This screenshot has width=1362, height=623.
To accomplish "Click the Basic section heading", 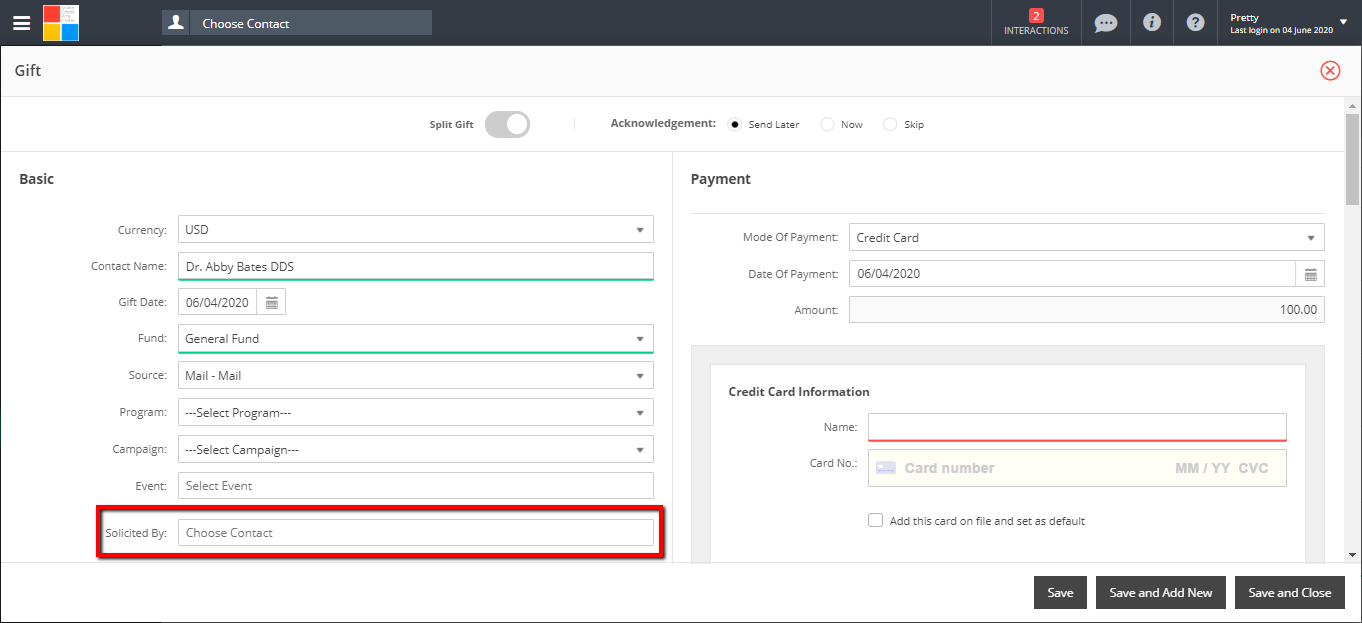I will tap(37, 179).
